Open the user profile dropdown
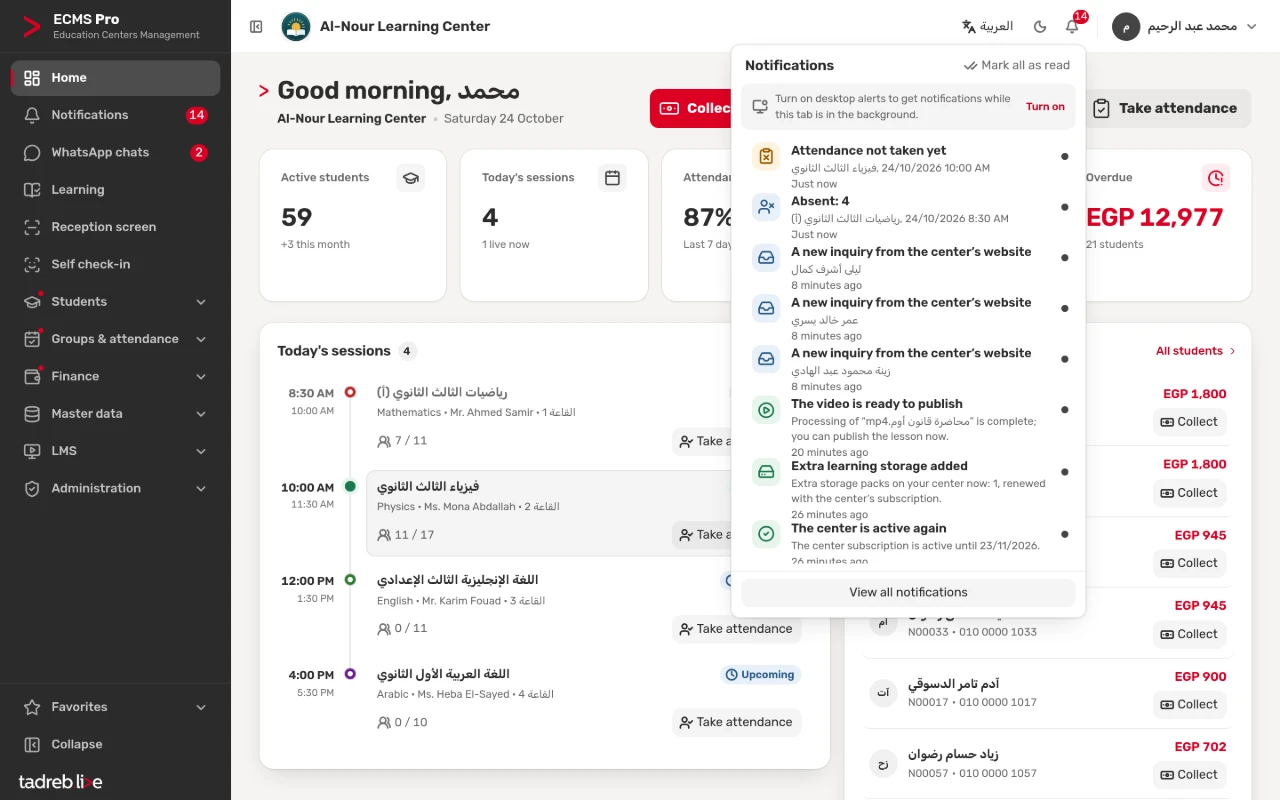 tap(1185, 27)
